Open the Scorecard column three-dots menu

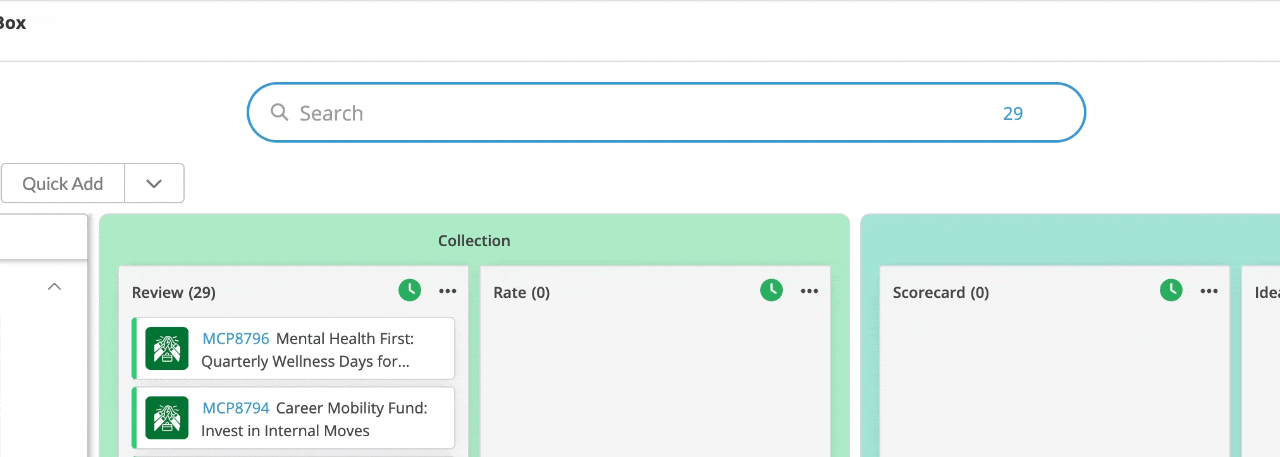click(1209, 291)
